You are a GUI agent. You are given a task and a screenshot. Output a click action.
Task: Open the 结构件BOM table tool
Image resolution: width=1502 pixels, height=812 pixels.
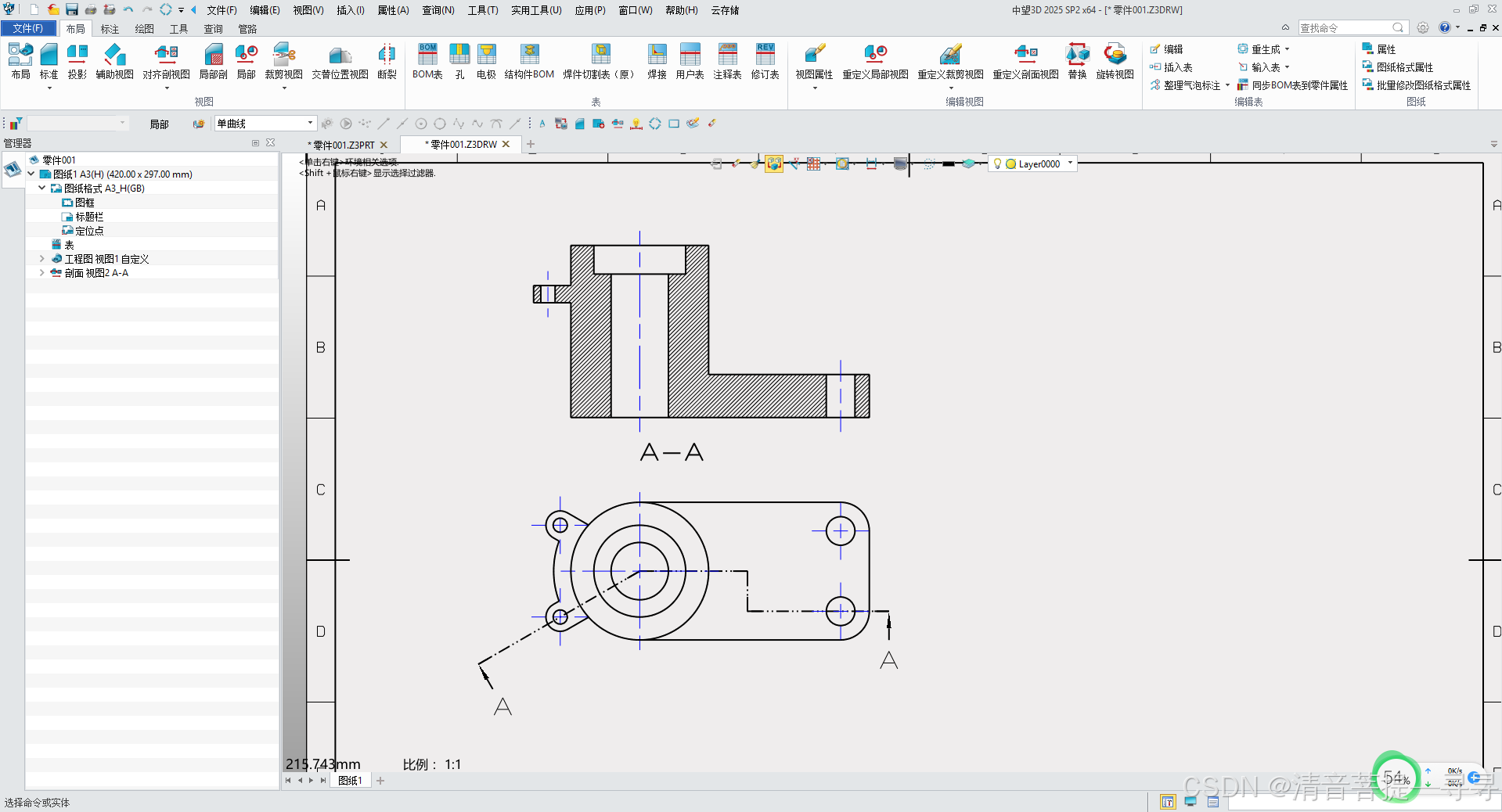point(529,61)
